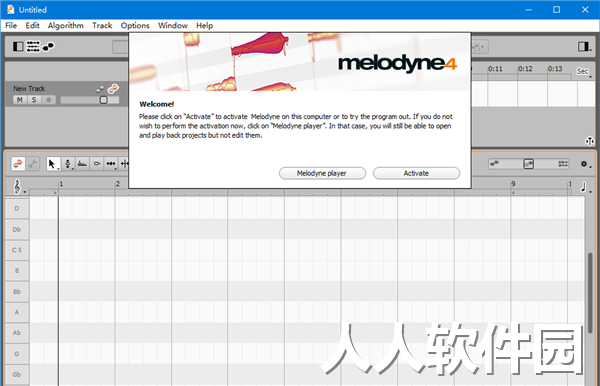Open the right pane layout dropdown

pos(585,47)
